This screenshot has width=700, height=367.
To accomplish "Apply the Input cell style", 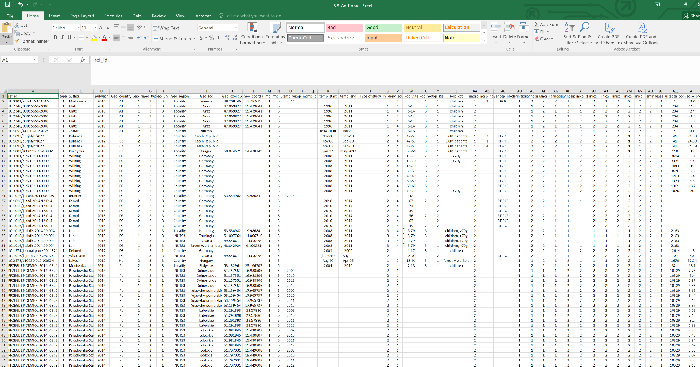I will coord(383,38).
